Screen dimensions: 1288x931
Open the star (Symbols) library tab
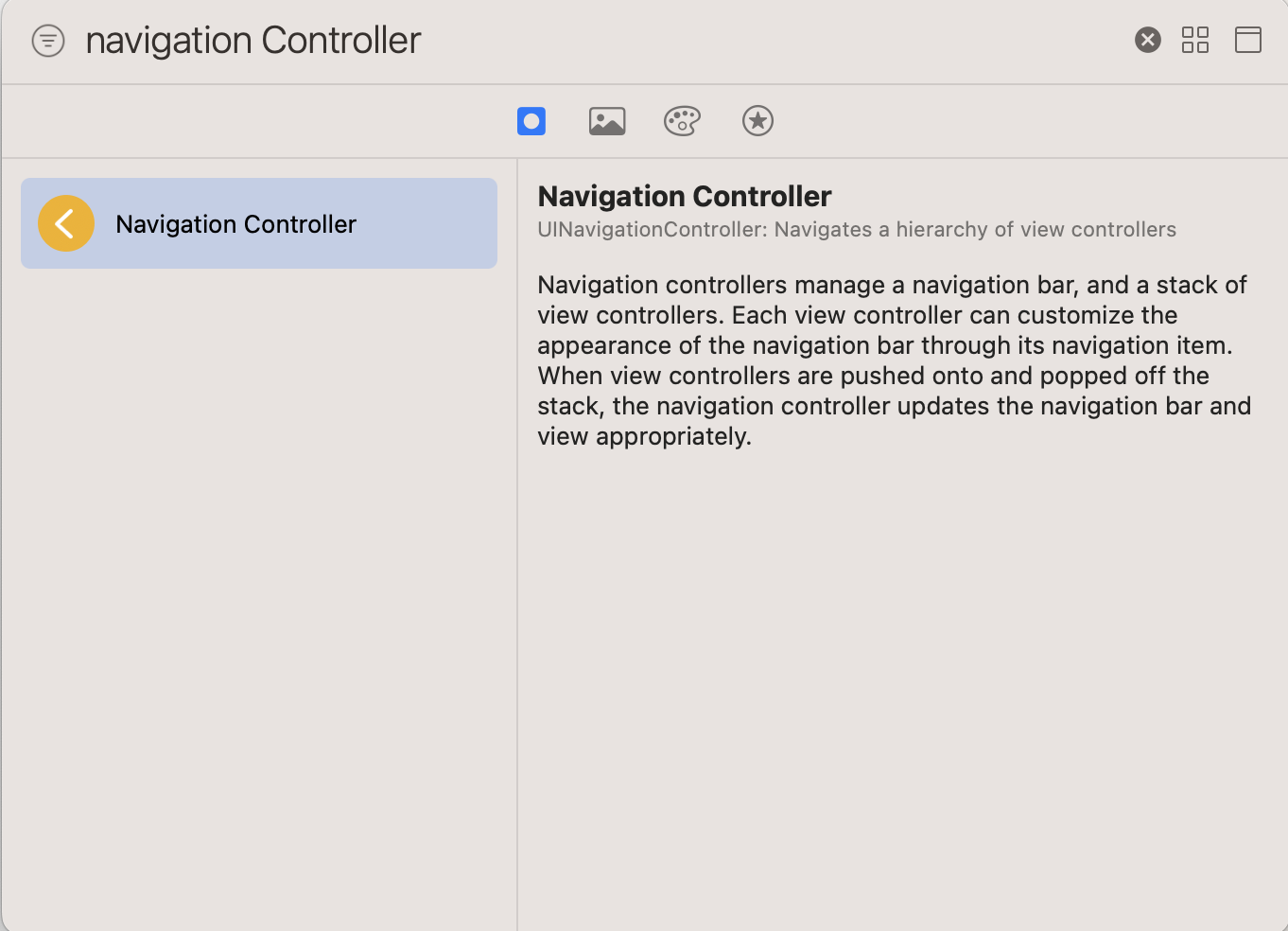[757, 121]
